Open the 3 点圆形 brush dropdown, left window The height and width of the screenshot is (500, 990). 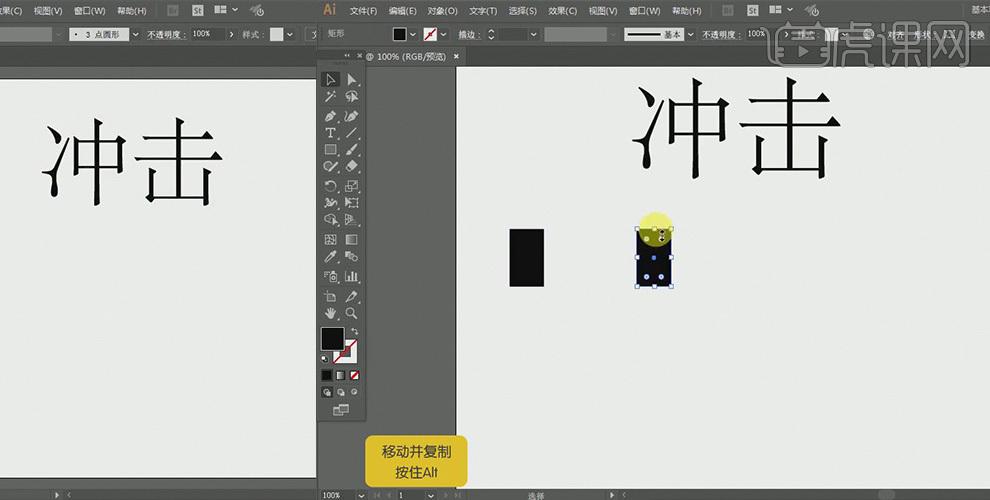click(x=135, y=35)
